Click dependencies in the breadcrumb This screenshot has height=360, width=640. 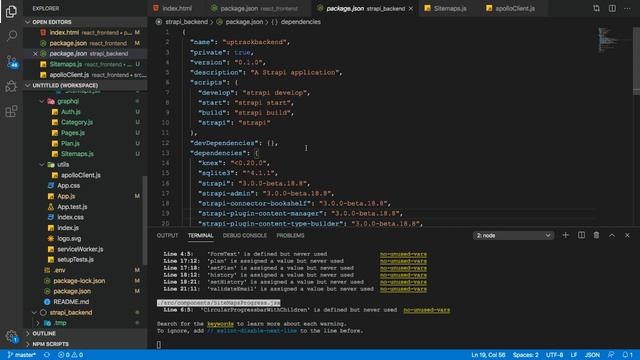[300, 22]
